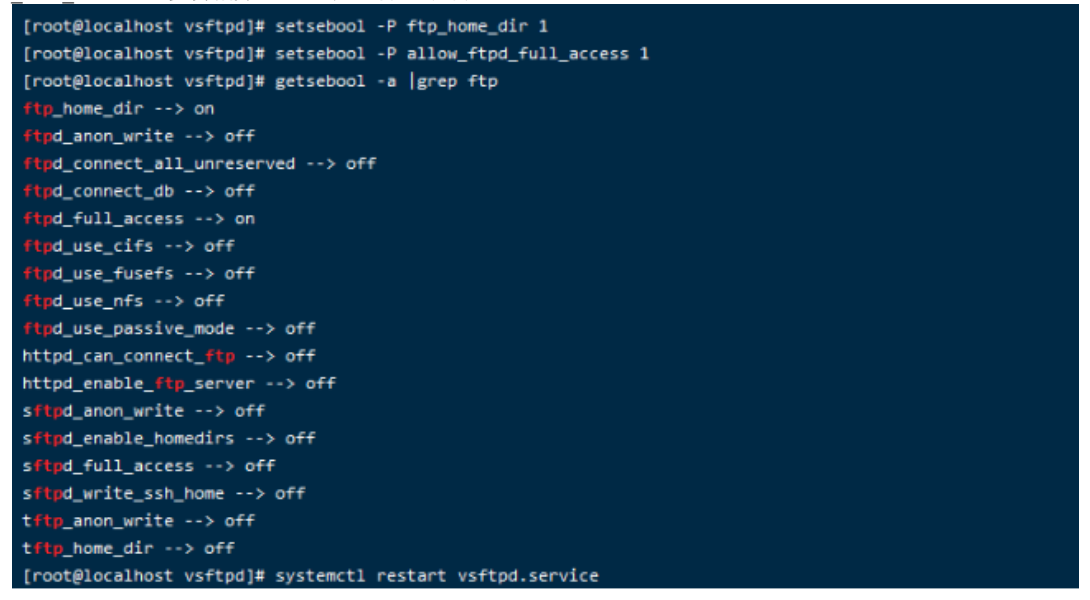This screenshot has width=1090, height=600.
Task: Click the systemctl restart vsftpd.service command
Action: [437, 576]
